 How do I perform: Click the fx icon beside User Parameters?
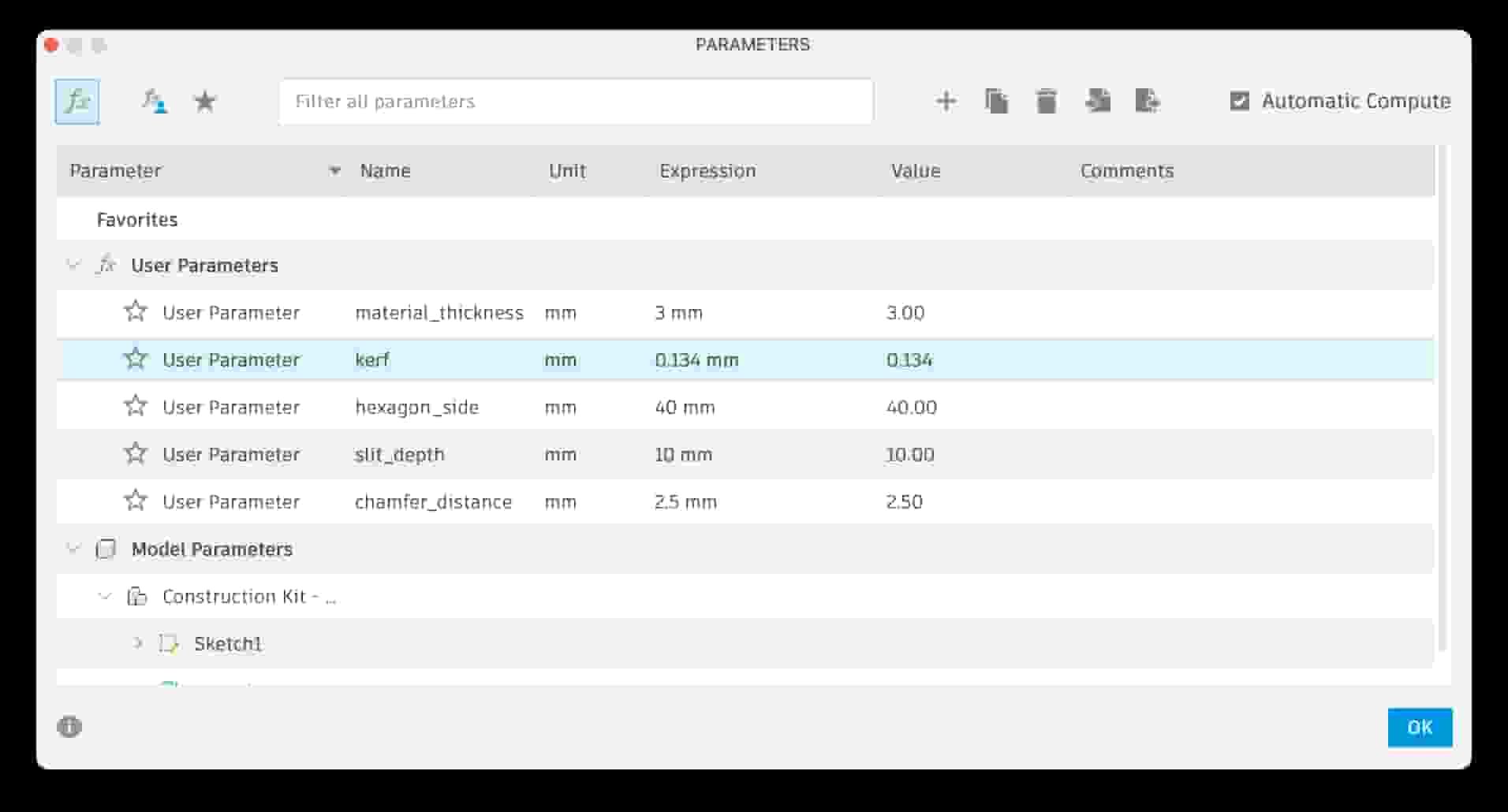pos(106,265)
